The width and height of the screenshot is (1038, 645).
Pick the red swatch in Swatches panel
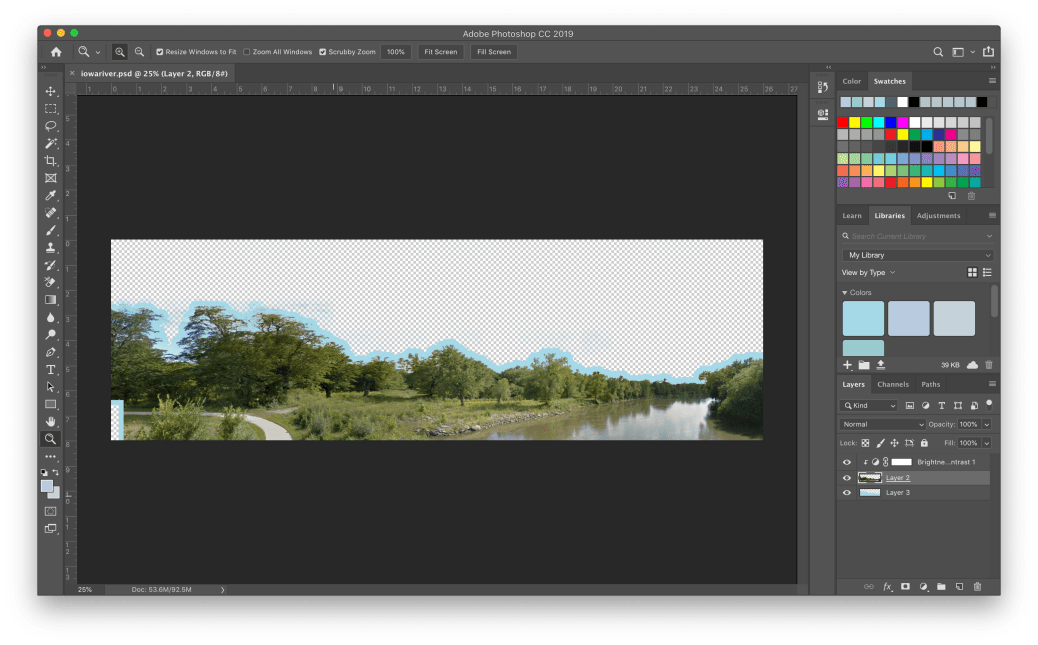coord(843,122)
